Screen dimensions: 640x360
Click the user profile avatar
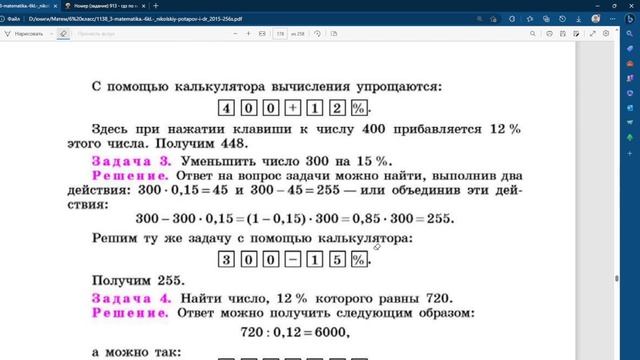(596, 19)
